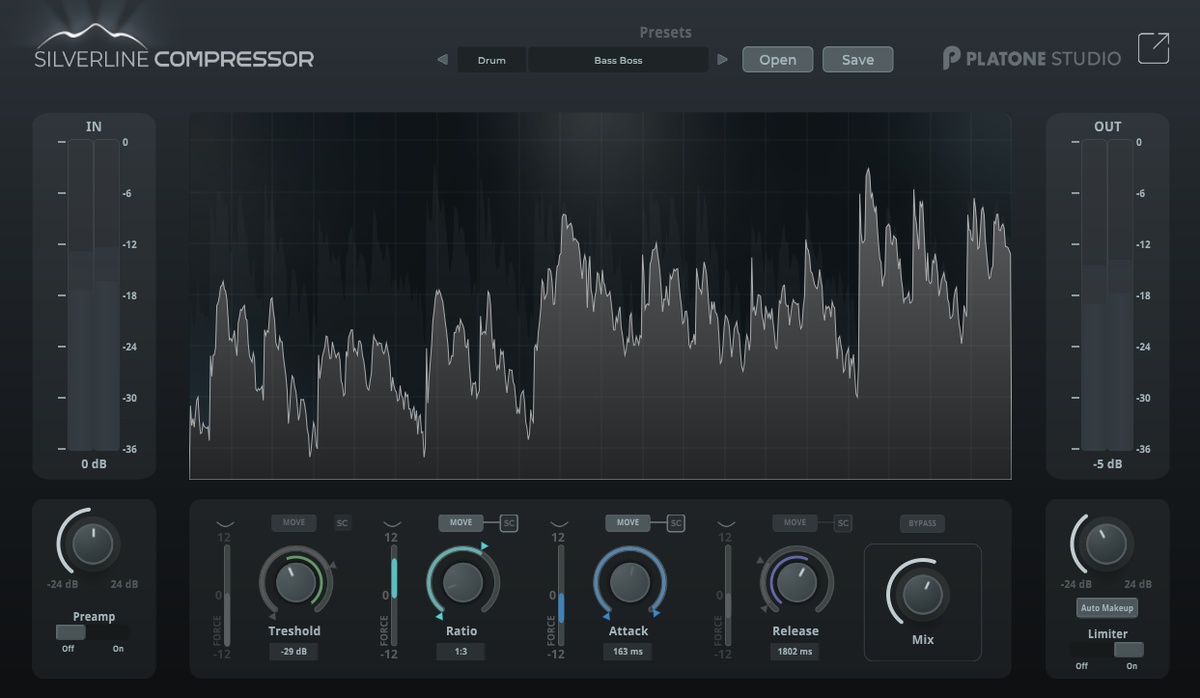1200x698 pixels.
Task: Click the curve icon above Release force slider
Action: 727,523
